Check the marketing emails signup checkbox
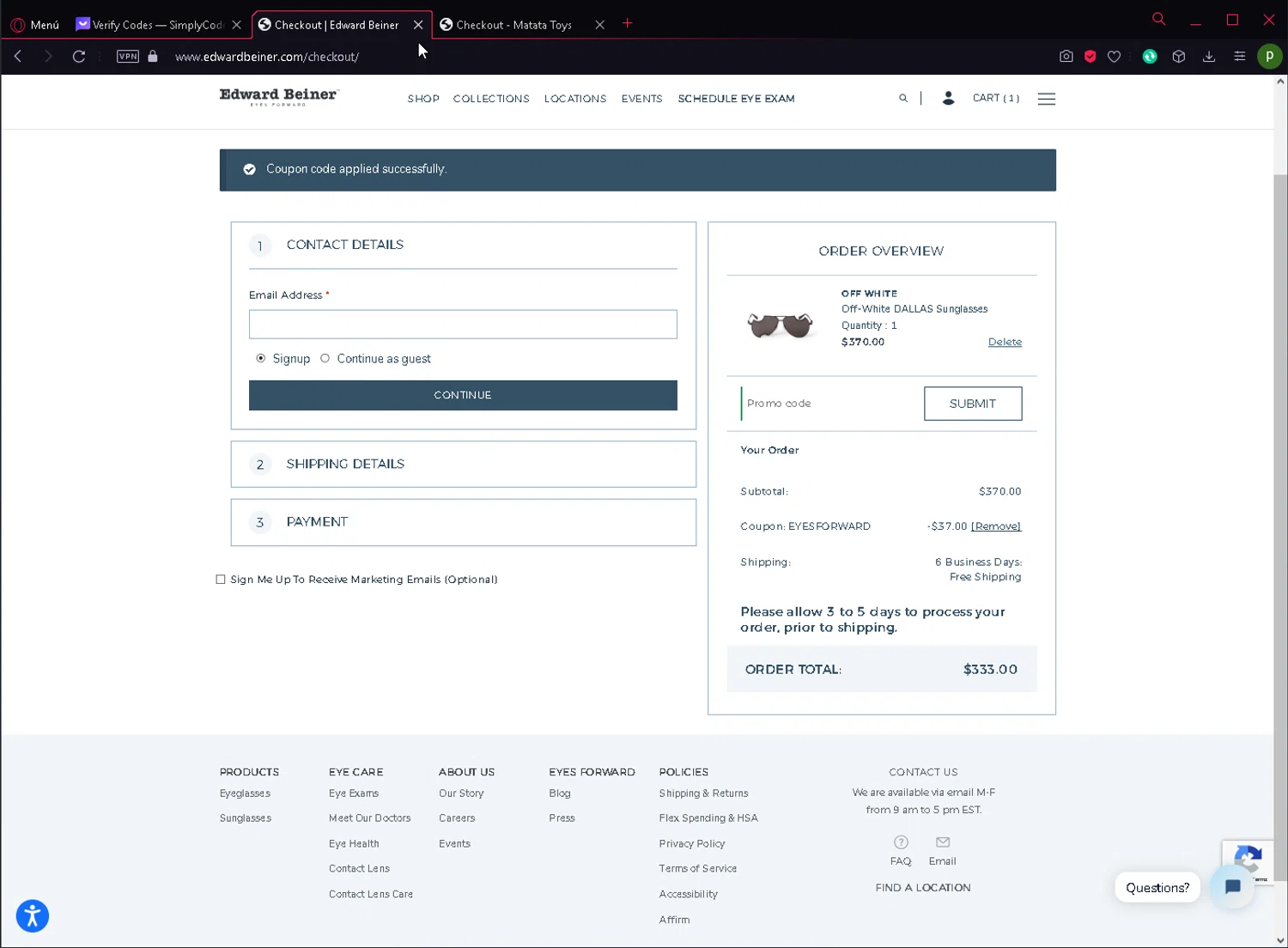The width and height of the screenshot is (1288, 948). click(221, 580)
